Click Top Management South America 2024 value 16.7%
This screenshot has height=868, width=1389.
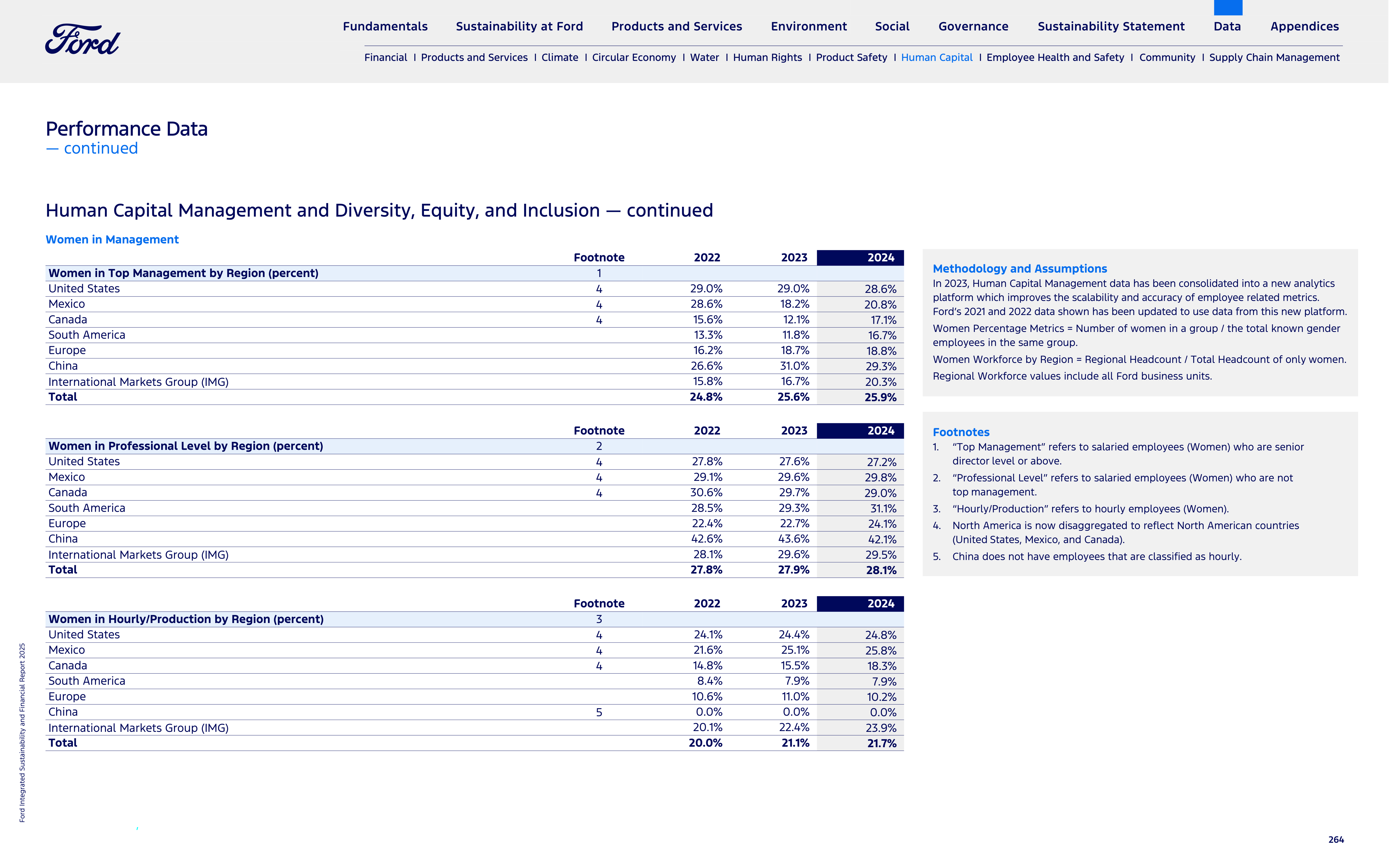pos(881,335)
